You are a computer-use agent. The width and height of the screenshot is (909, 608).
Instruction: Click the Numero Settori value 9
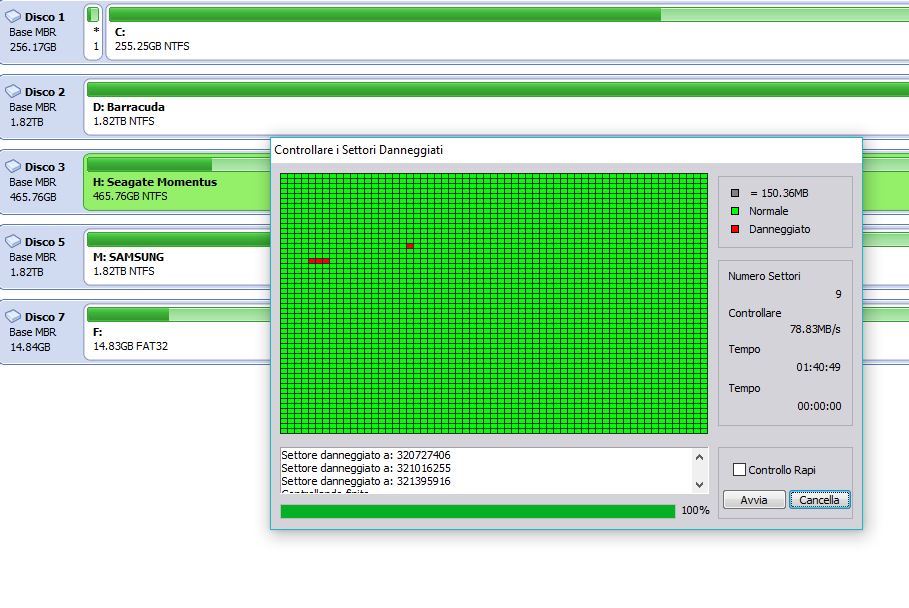tap(838, 294)
